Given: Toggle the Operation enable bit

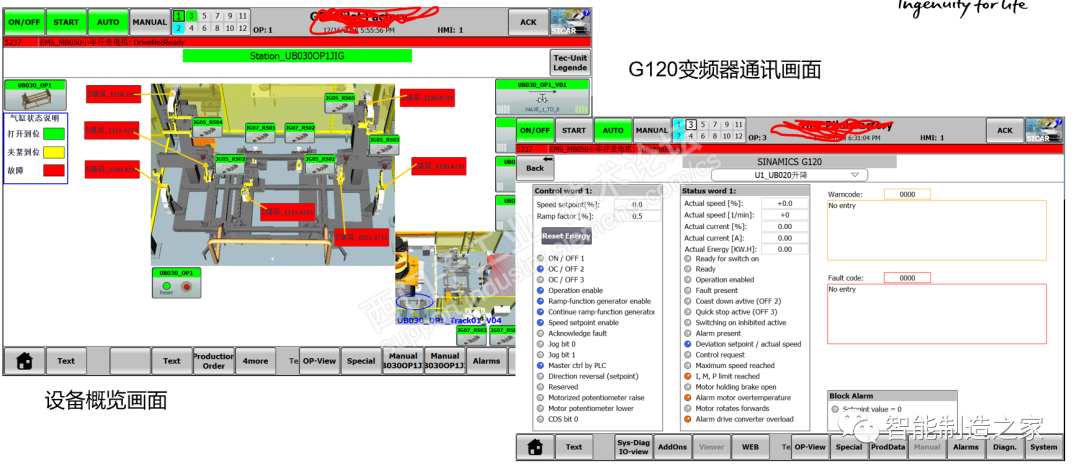Looking at the screenshot, I should tap(541, 291).
